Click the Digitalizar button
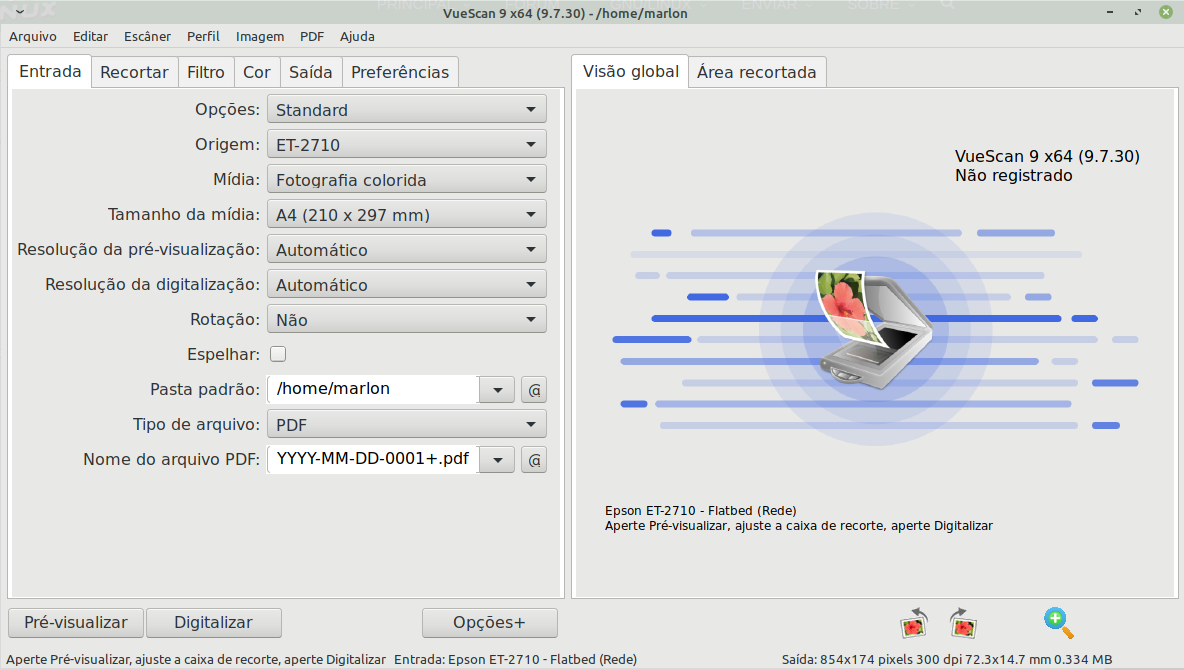The height and width of the screenshot is (670, 1184). [214, 622]
